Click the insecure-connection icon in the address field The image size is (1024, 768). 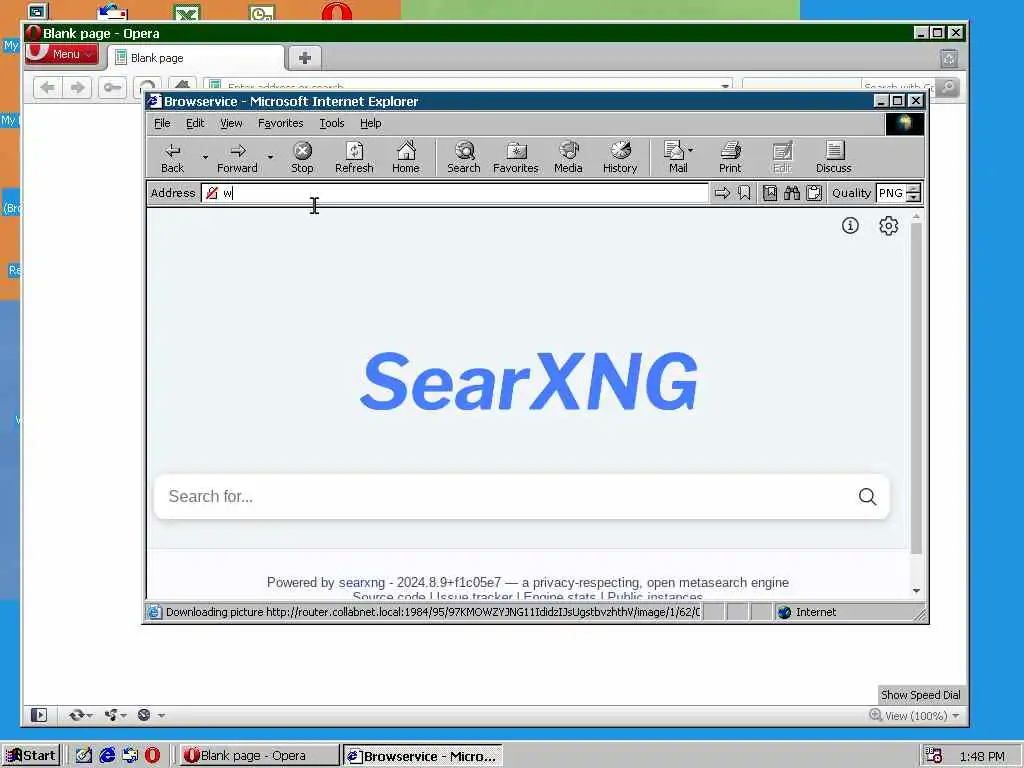click(x=212, y=193)
